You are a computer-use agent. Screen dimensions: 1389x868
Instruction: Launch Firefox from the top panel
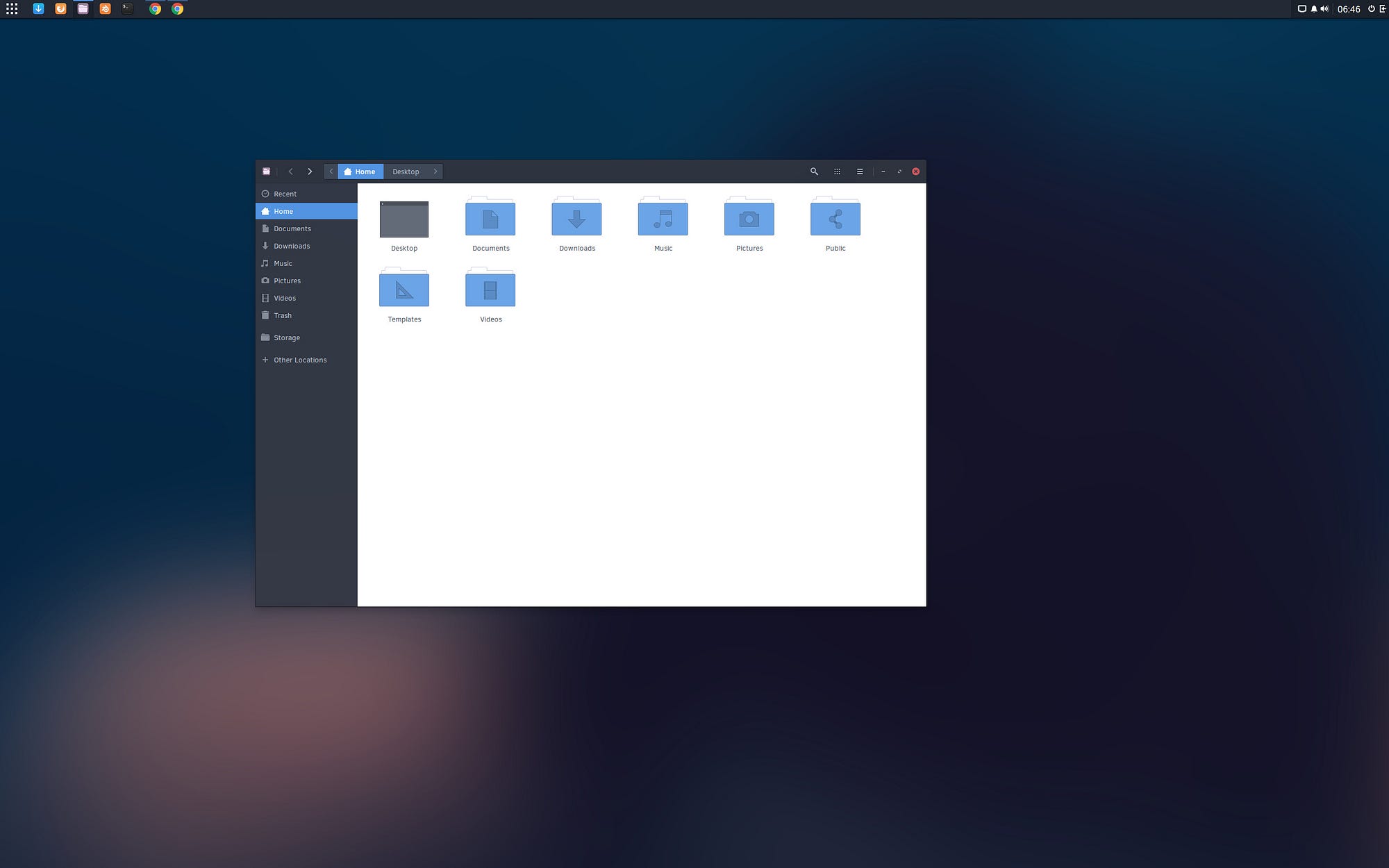click(x=60, y=9)
